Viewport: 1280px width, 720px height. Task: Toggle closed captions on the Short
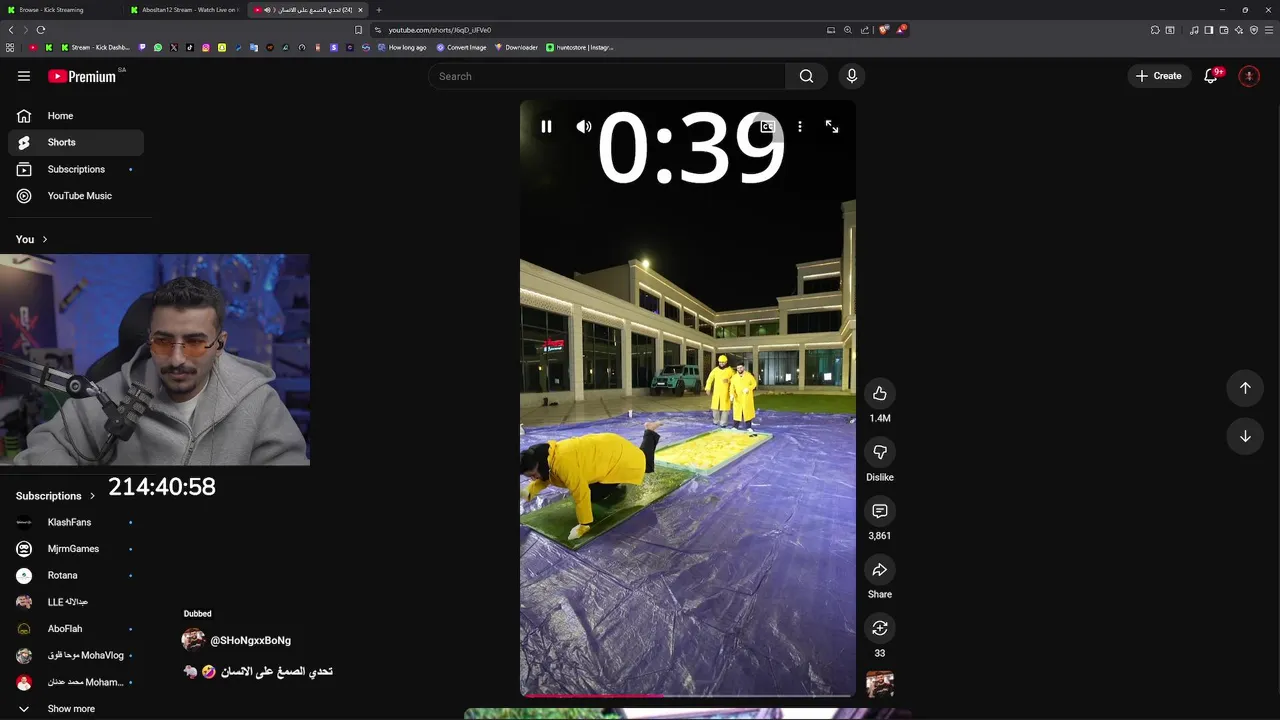coord(767,127)
